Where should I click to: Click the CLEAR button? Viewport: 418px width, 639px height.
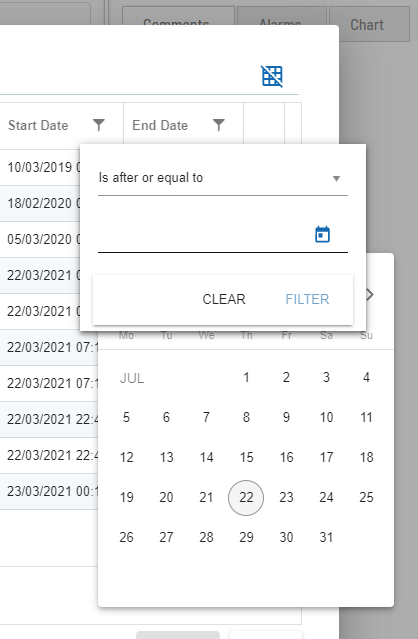[224, 299]
